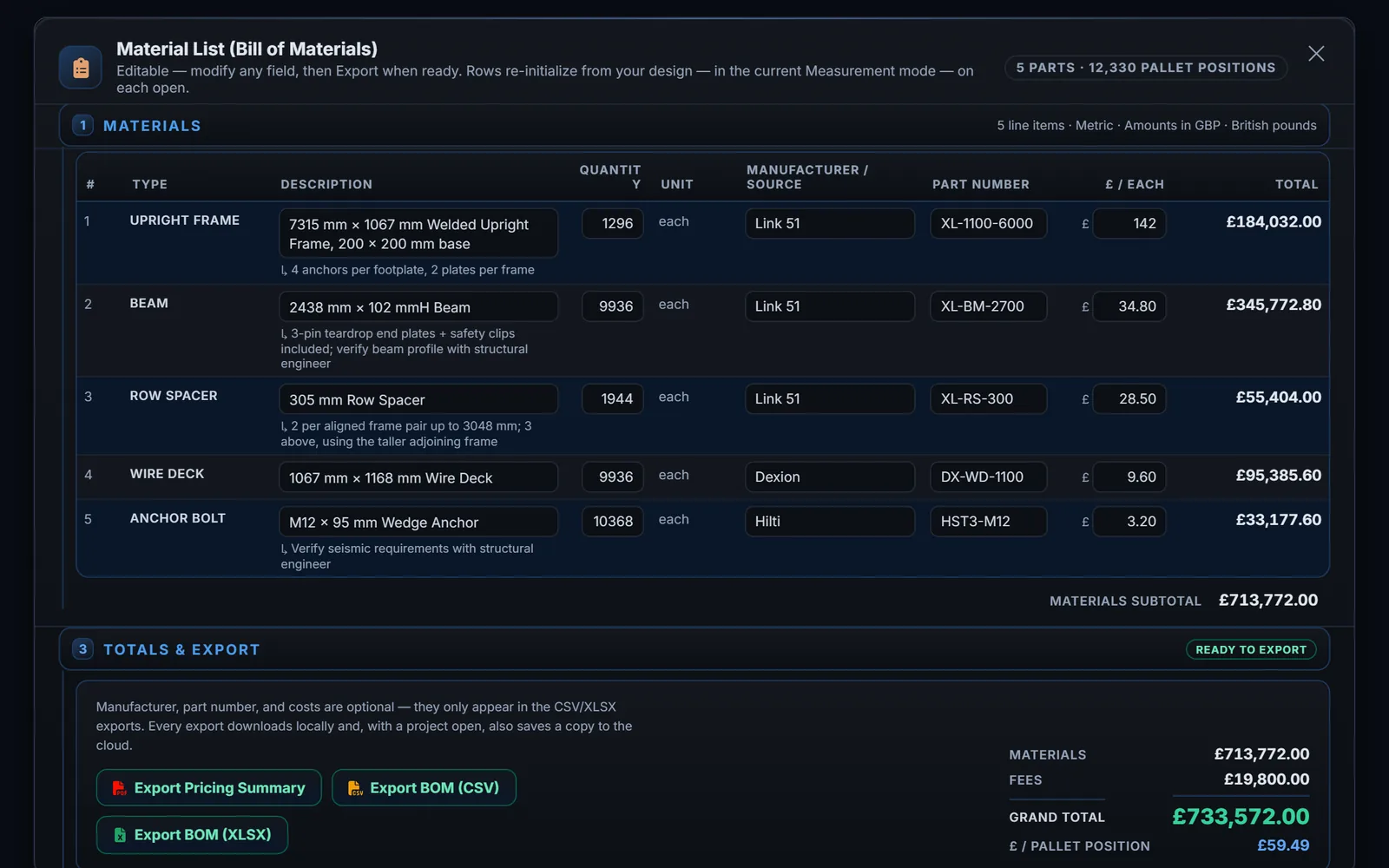Edit the Anchor Bolt price 3.20
This screenshot has width=1389, height=868.
(x=1129, y=521)
